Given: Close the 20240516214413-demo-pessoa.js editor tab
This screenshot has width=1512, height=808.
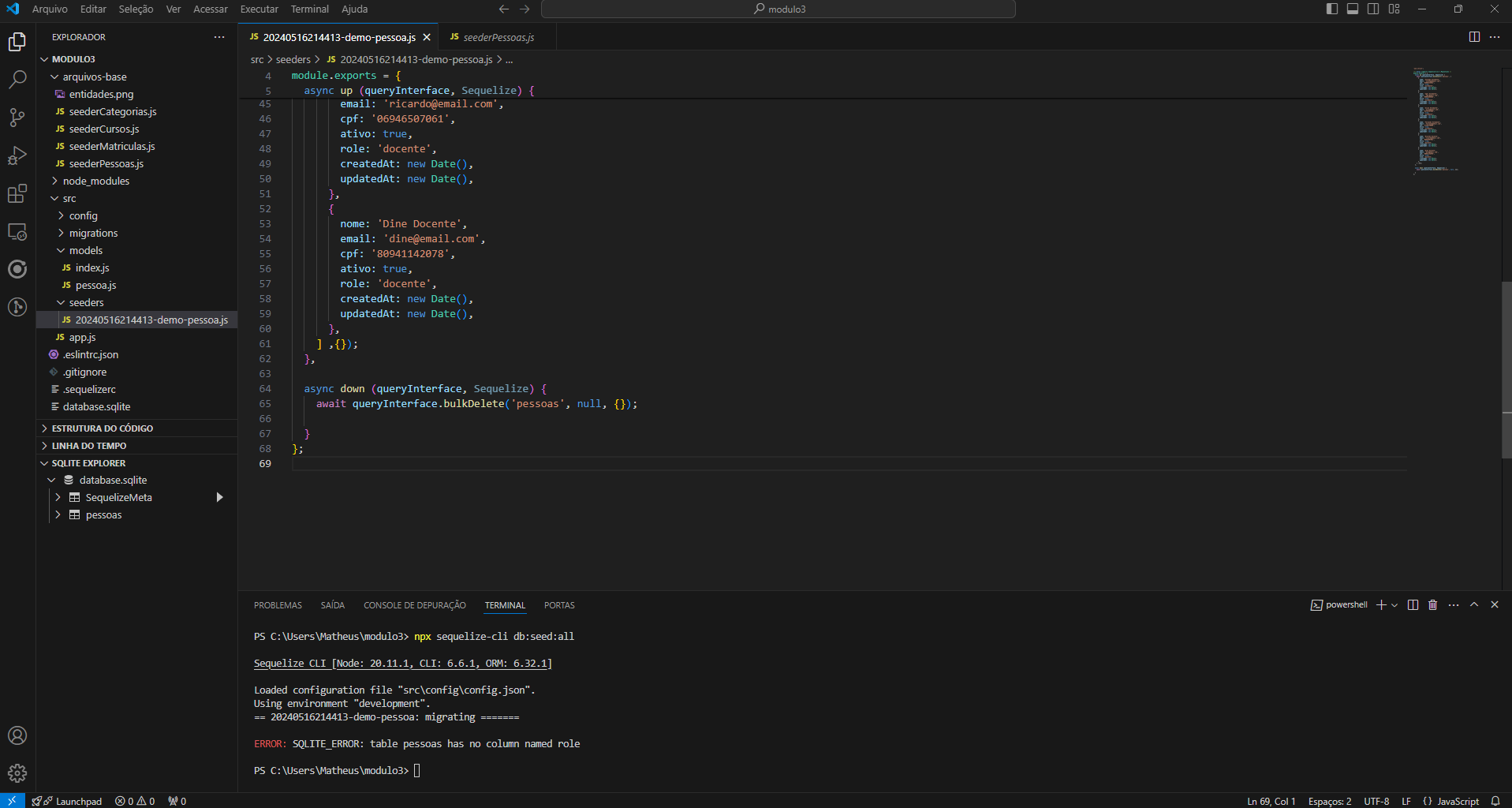Looking at the screenshot, I should pos(427,37).
